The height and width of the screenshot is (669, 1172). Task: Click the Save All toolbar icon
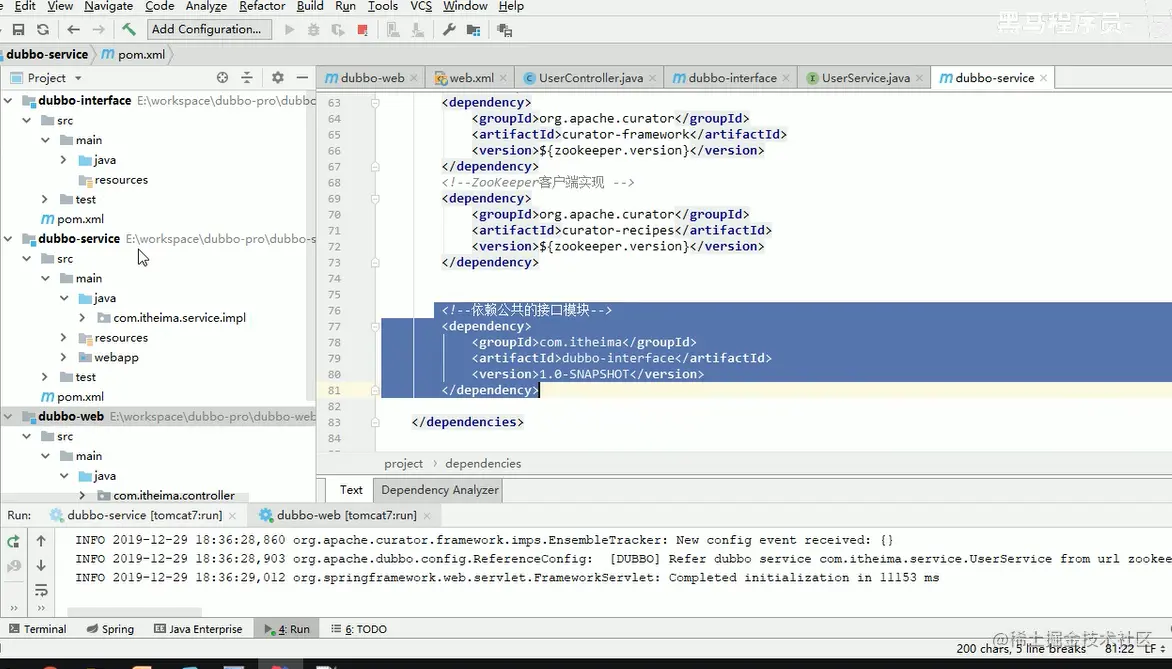[x=19, y=30]
